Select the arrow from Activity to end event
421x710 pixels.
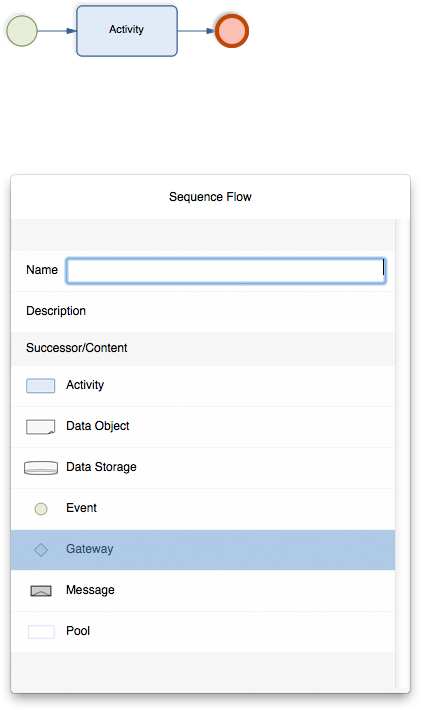click(196, 31)
